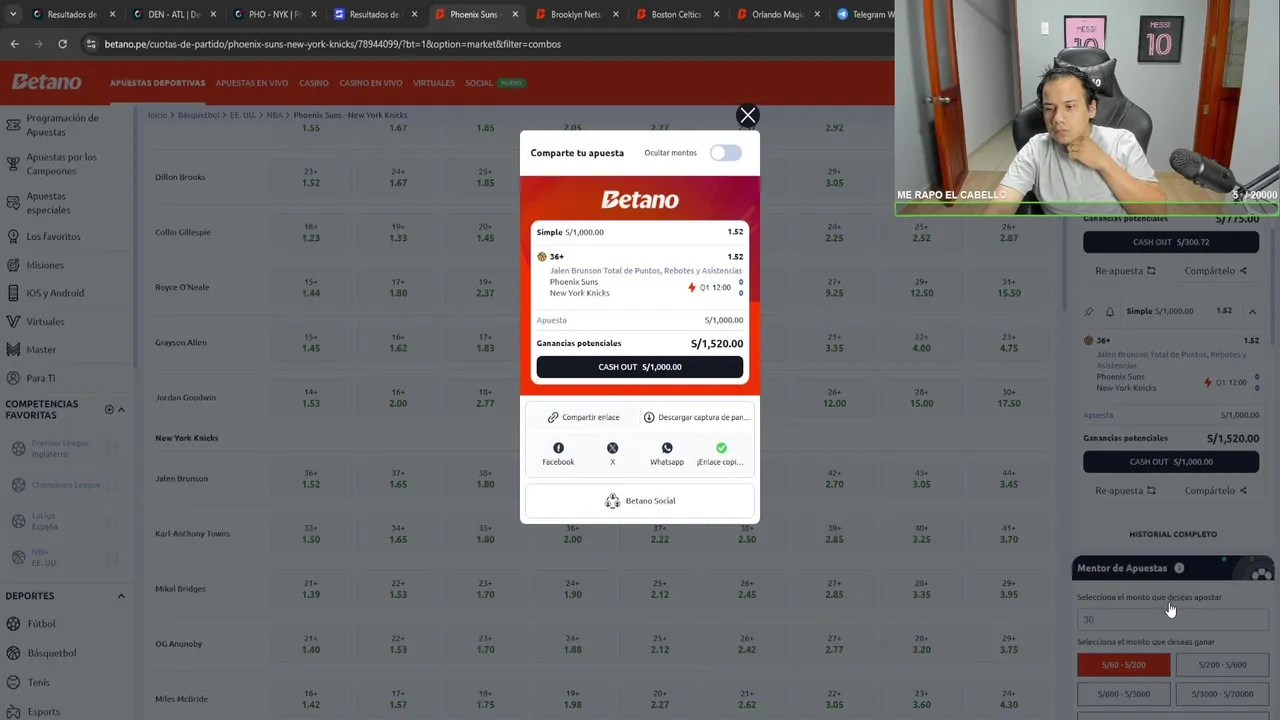Click the green Enlace copiado check icon
The height and width of the screenshot is (720, 1280).
(x=721, y=448)
